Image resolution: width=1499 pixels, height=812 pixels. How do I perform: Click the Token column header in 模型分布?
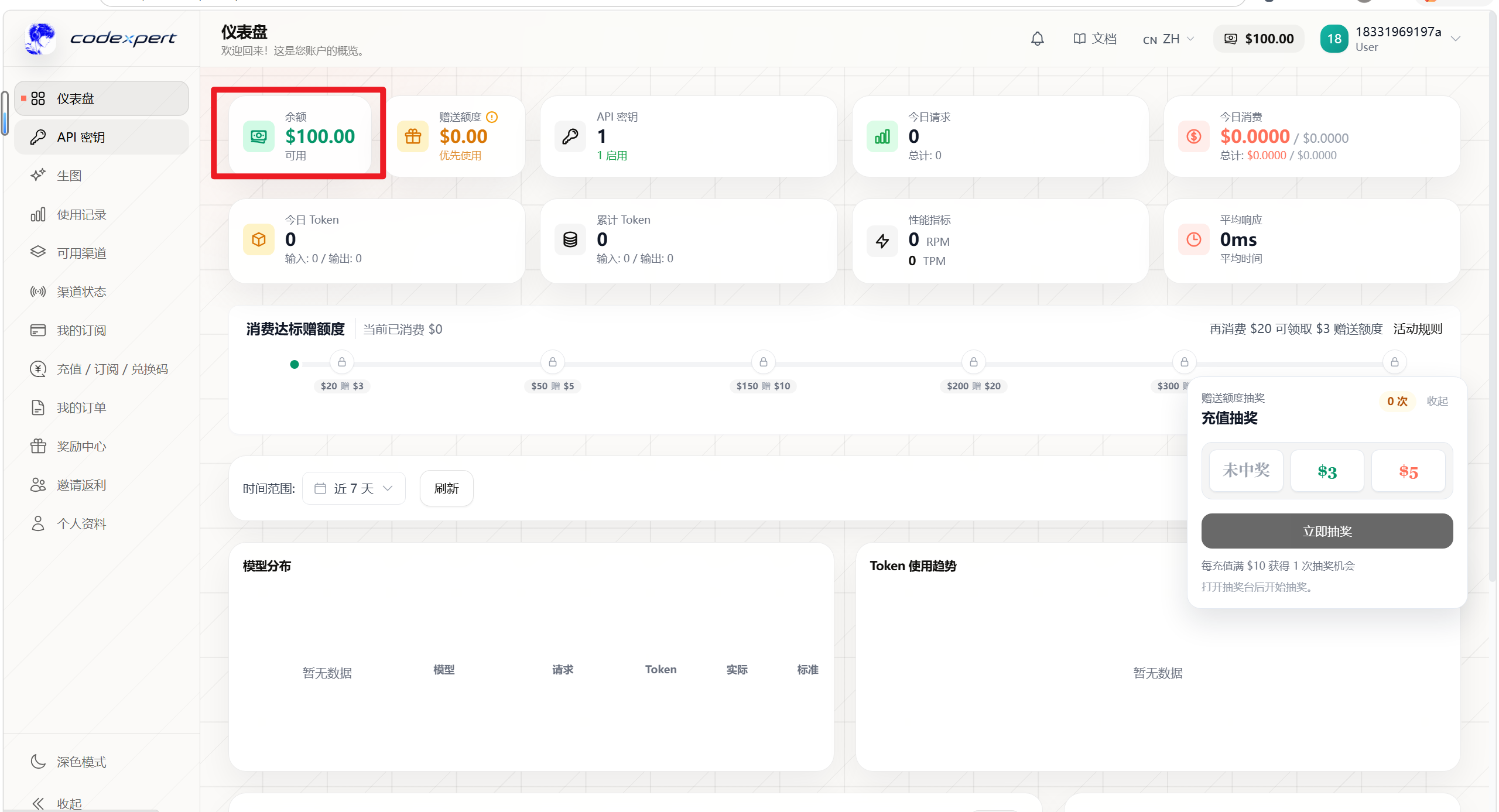(660, 669)
